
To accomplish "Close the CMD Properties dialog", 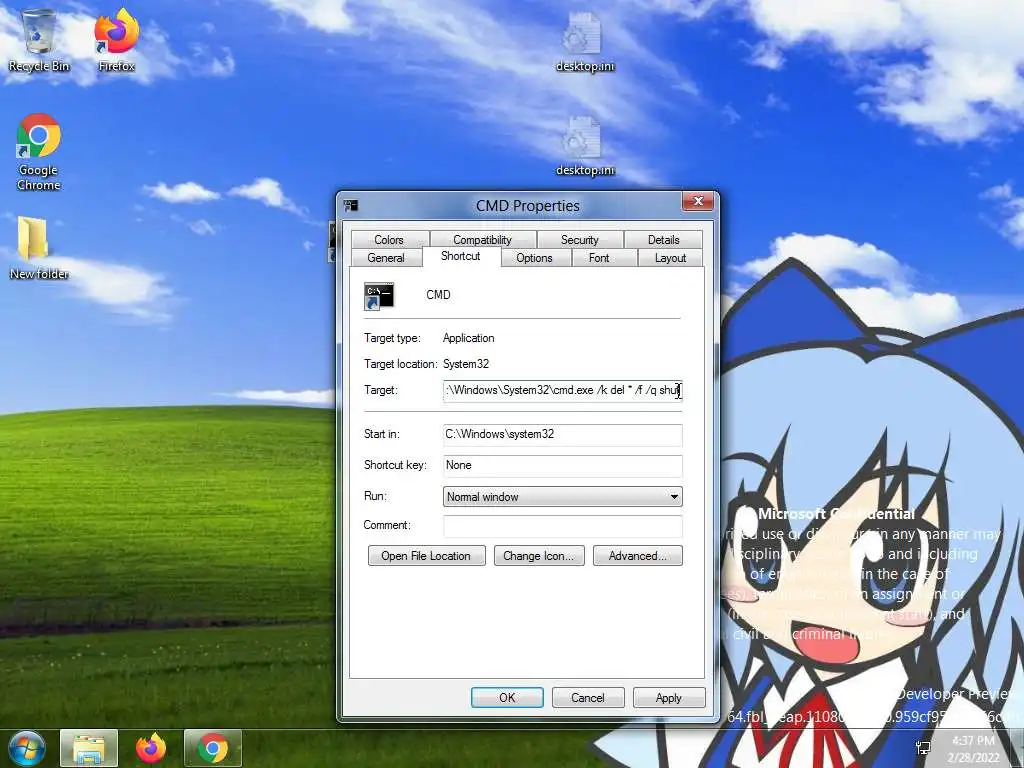I will (697, 201).
